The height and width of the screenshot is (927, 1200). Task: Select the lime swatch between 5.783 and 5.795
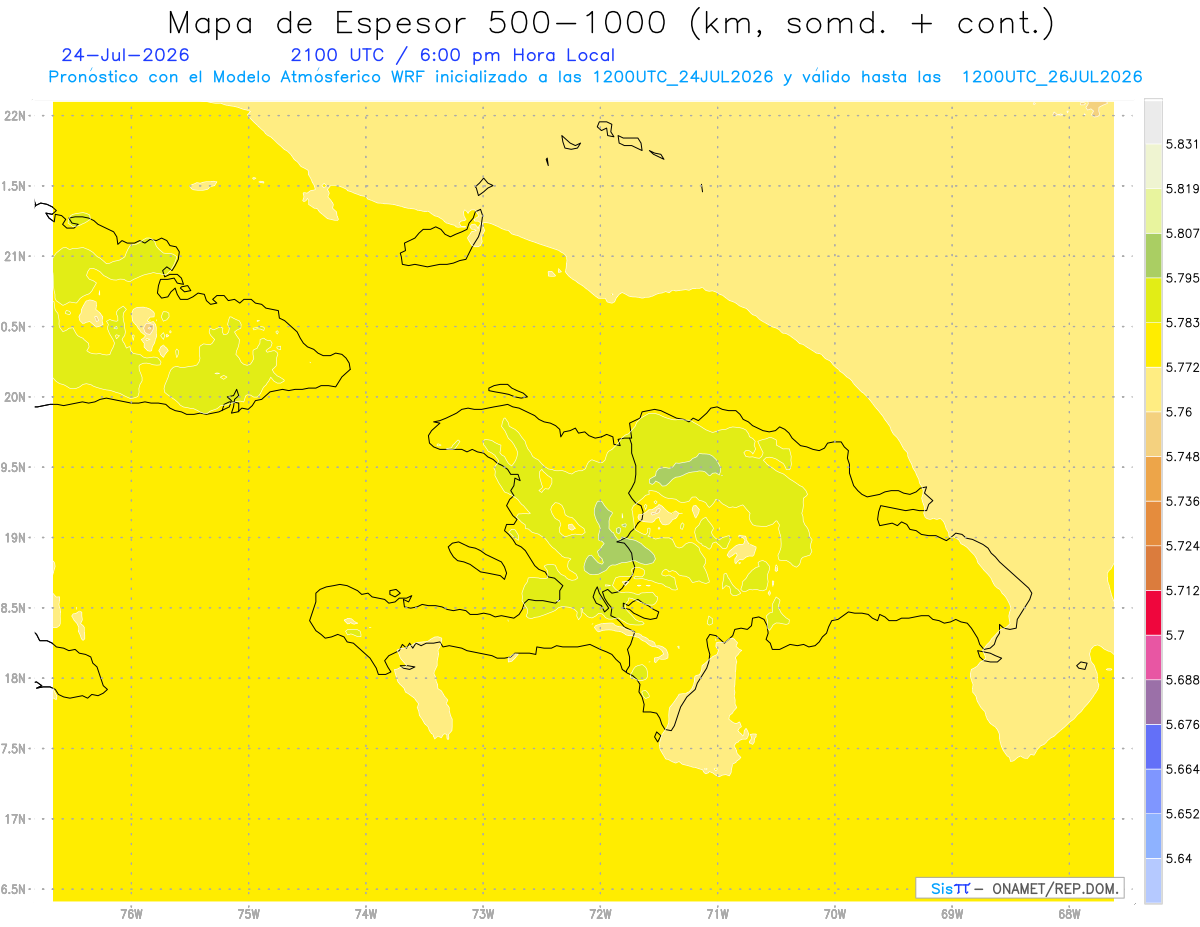pyautogui.click(x=1153, y=300)
